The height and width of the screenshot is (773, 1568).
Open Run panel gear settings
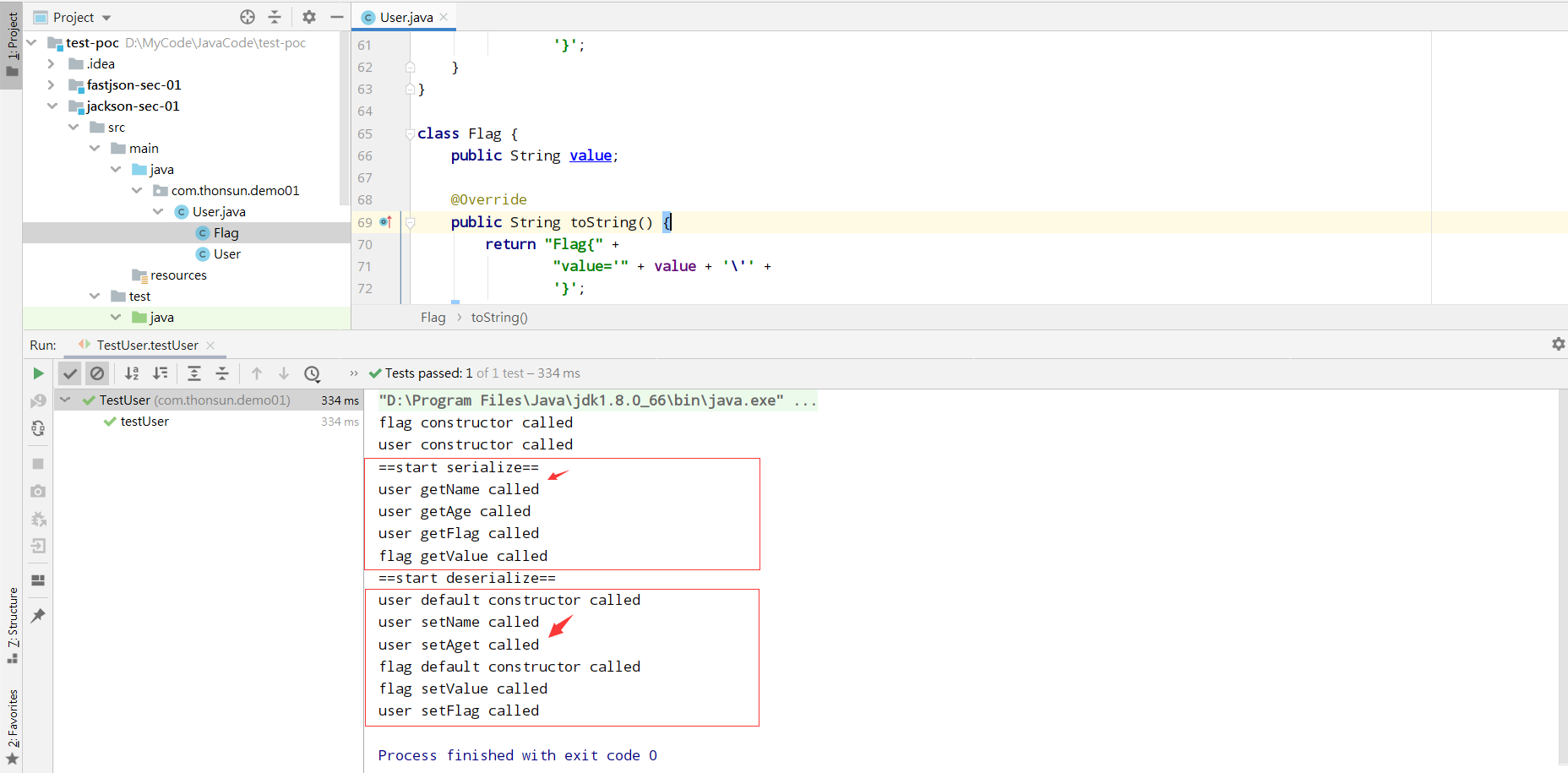click(x=1559, y=344)
